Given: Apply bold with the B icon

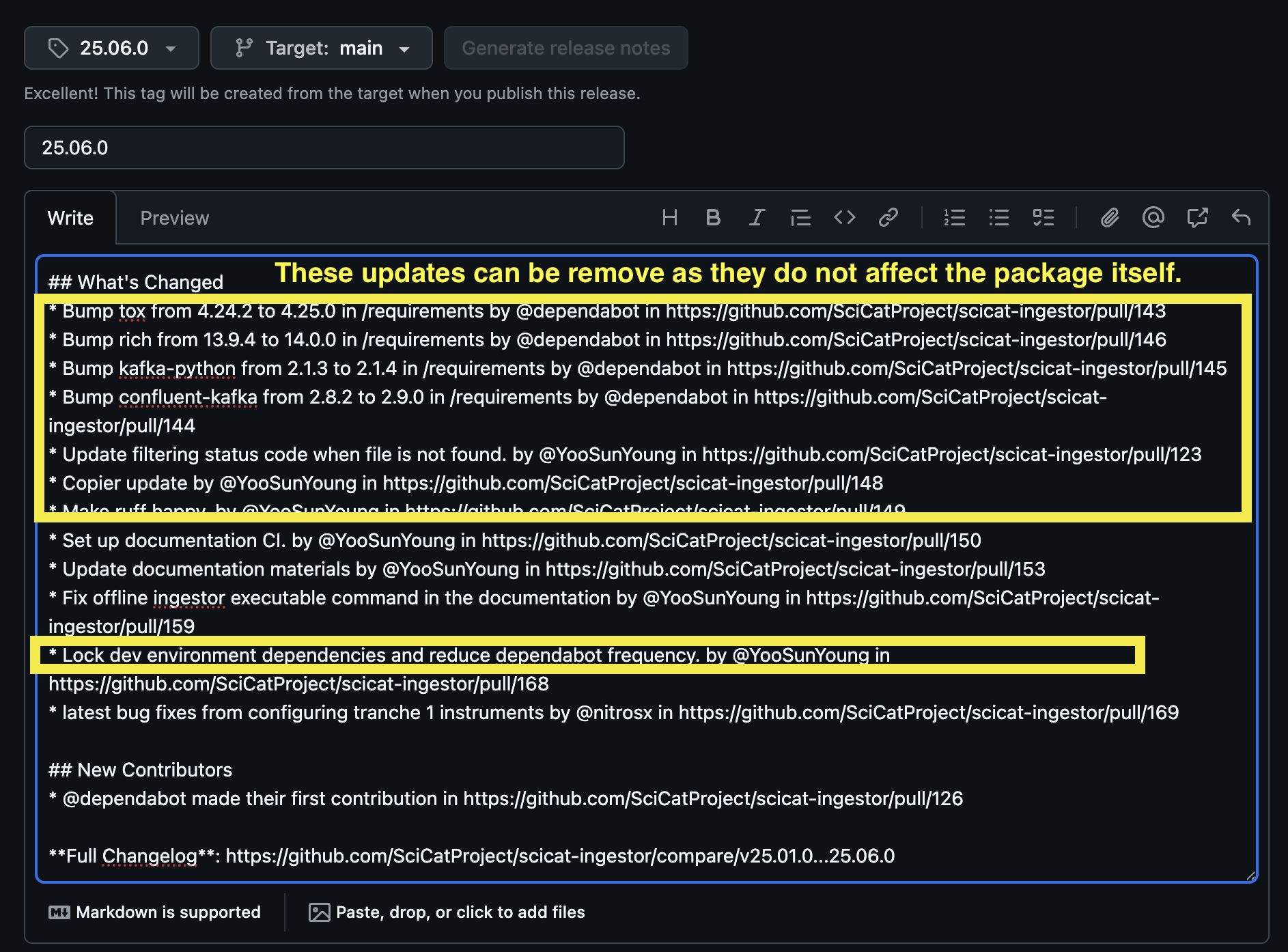Looking at the screenshot, I should [713, 218].
